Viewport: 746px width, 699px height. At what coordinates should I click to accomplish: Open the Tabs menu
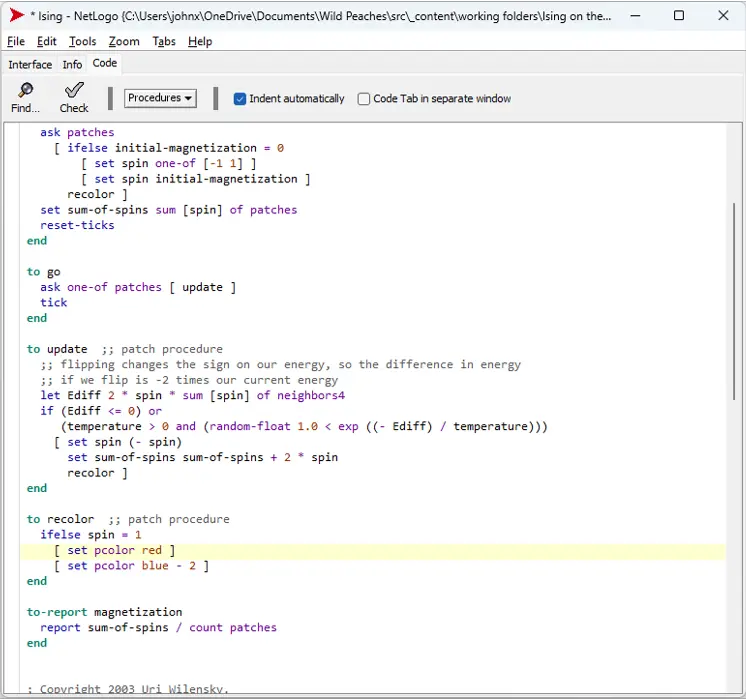pyautogui.click(x=164, y=41)
